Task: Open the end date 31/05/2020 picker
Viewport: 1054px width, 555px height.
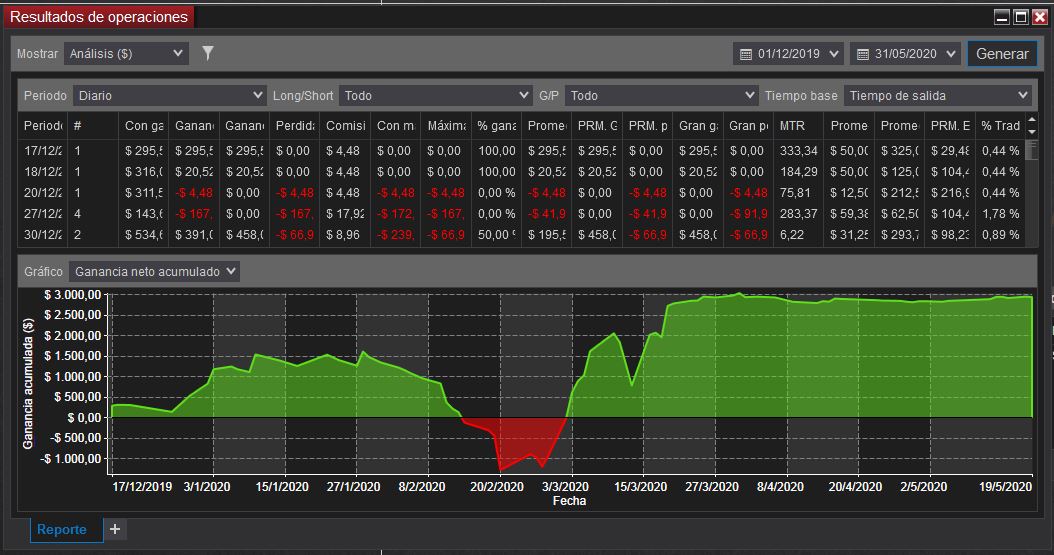Action: [905, 54]
